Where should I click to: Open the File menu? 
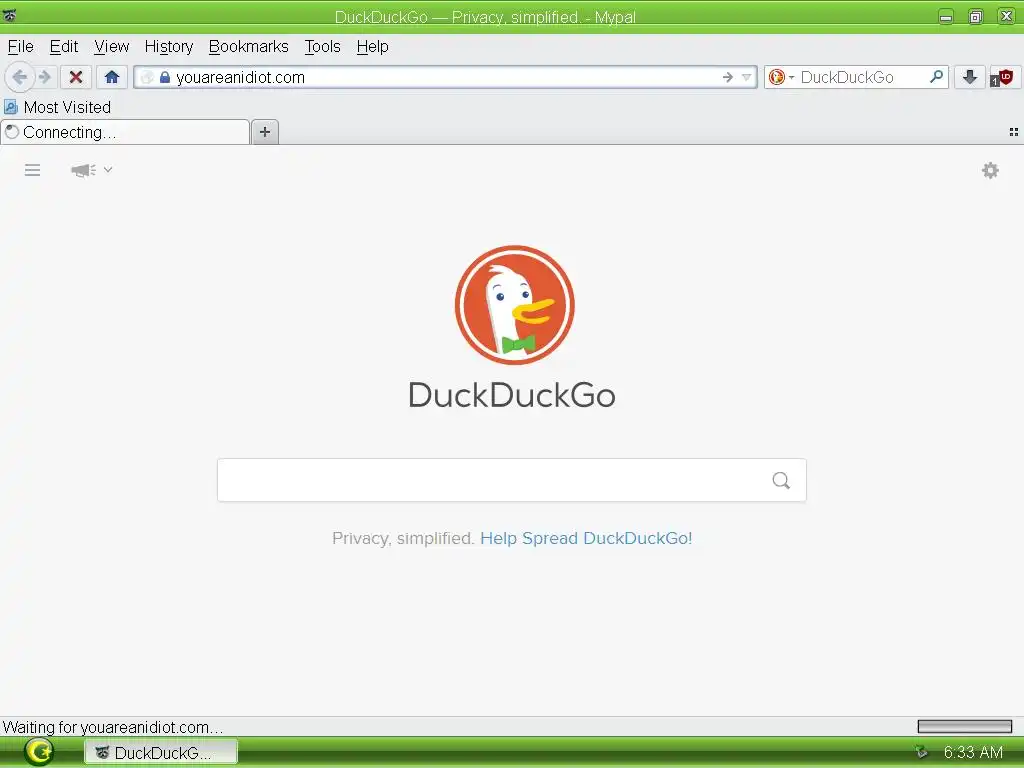point(20,46)
